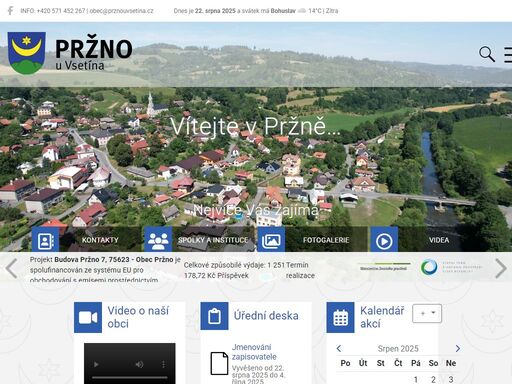Click the Úřední deska clipboard icon

tap(214, 316)
